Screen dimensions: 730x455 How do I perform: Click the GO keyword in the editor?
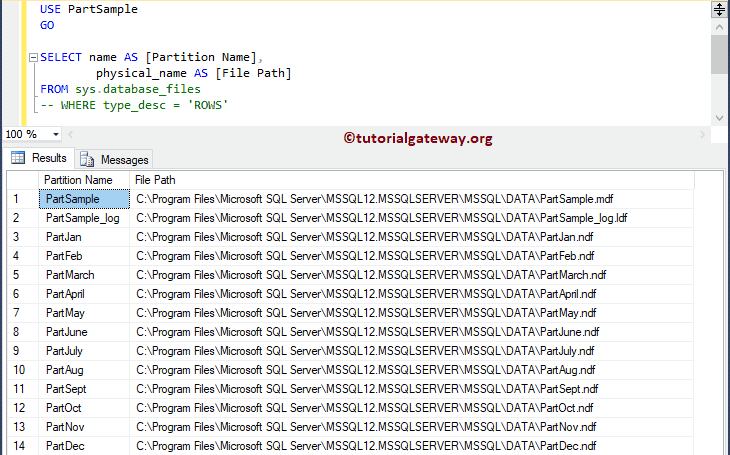(47, 25)
